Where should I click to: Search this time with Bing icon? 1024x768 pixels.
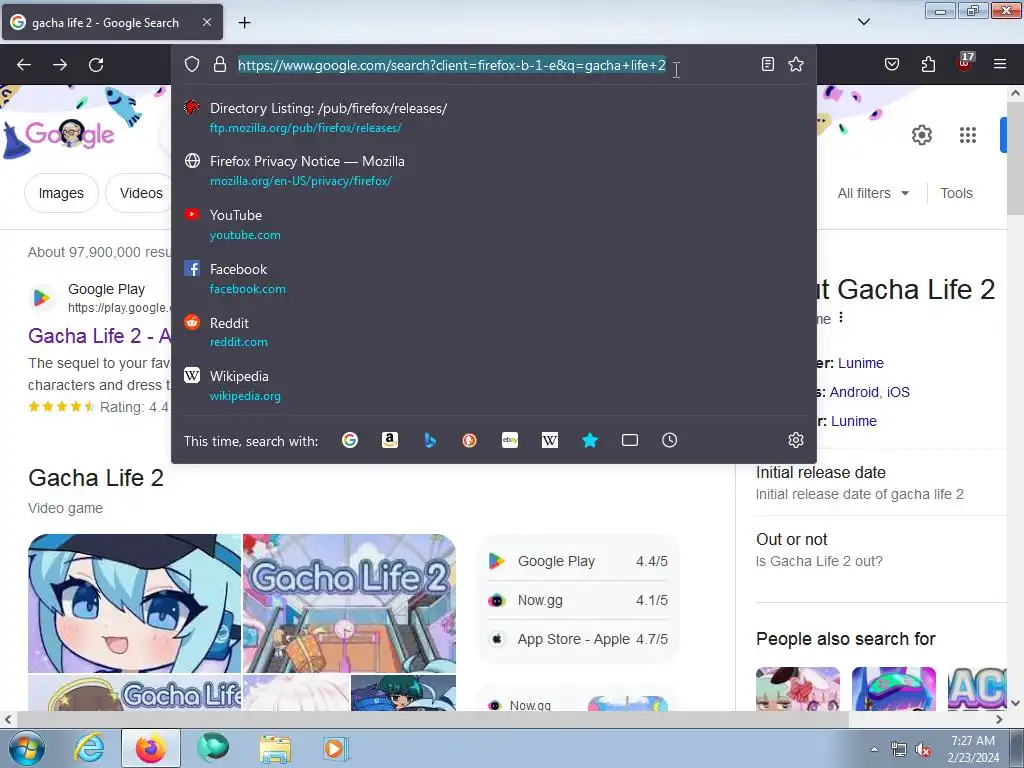(430, 440)
